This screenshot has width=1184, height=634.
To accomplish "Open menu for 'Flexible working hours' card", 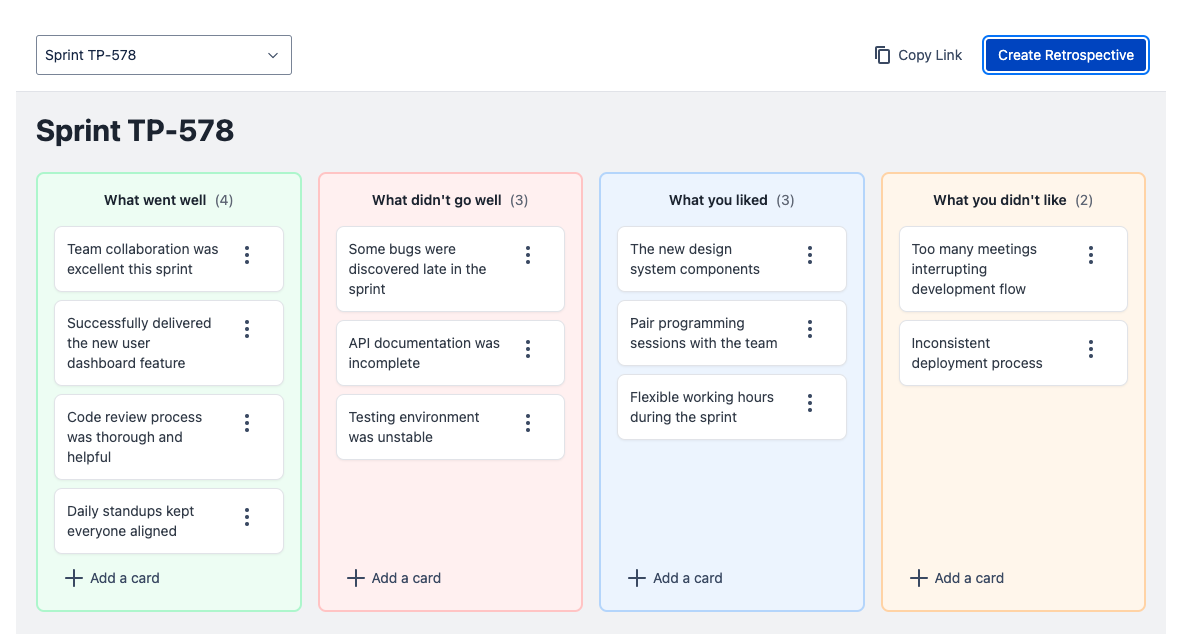I will pyautogui.click(x=810, y=403).
